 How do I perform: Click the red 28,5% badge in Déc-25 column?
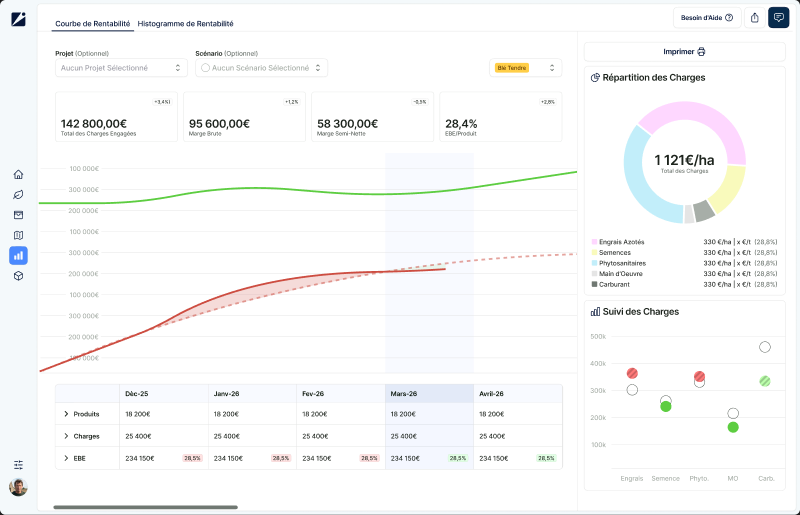[192, 458]
